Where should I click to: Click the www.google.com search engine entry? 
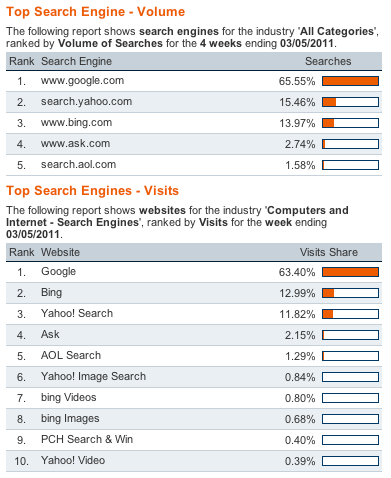pos(82,81)
